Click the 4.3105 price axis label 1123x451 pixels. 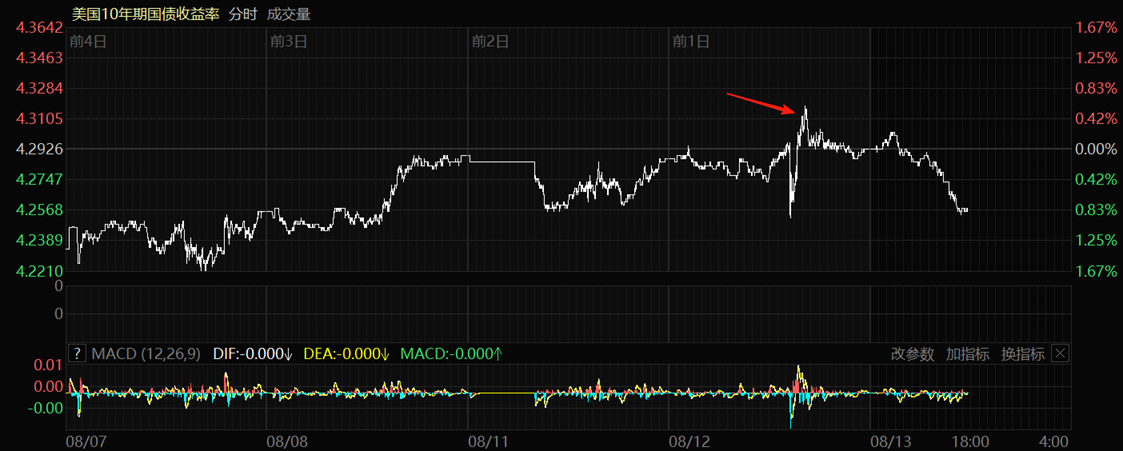pos(40,118)
